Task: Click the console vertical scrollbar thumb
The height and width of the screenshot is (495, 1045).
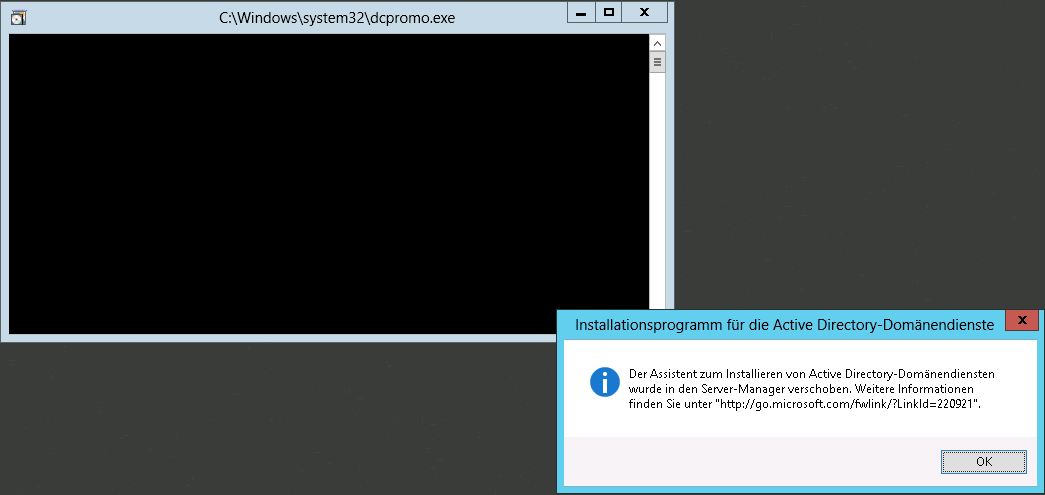Action: point(657,62)
